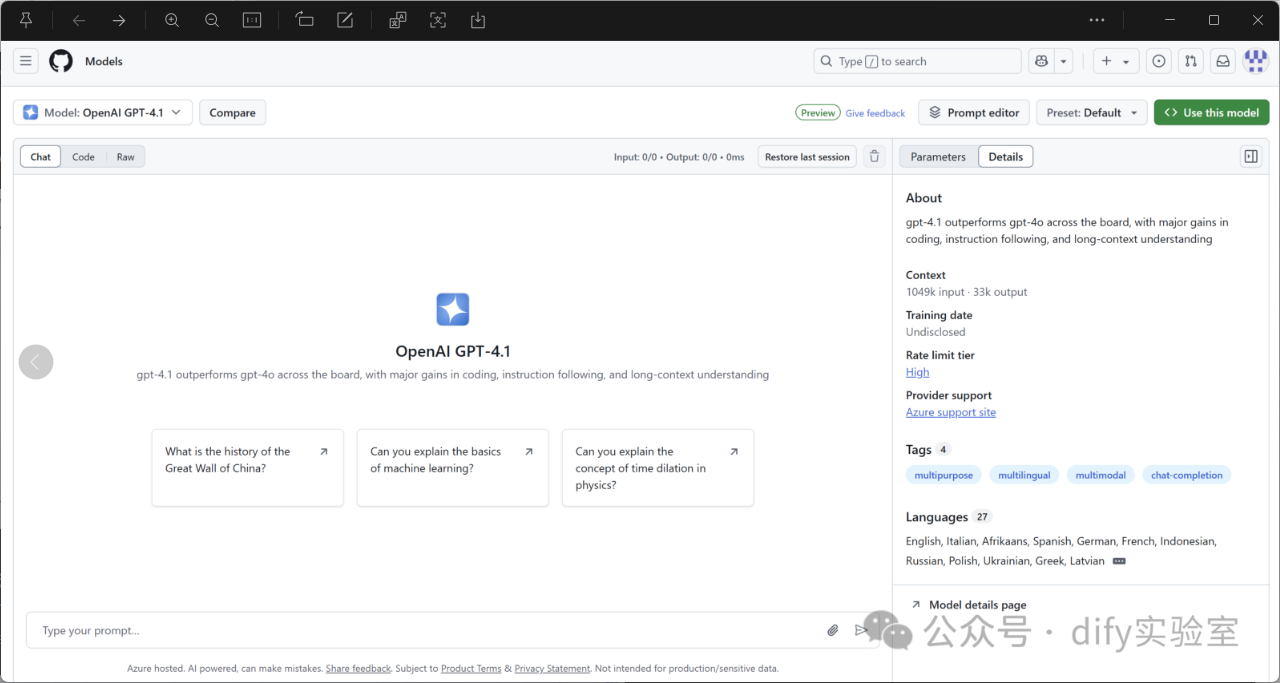Open Copilot chat icon in header
1280x683 pixels.
[1041, 61]
